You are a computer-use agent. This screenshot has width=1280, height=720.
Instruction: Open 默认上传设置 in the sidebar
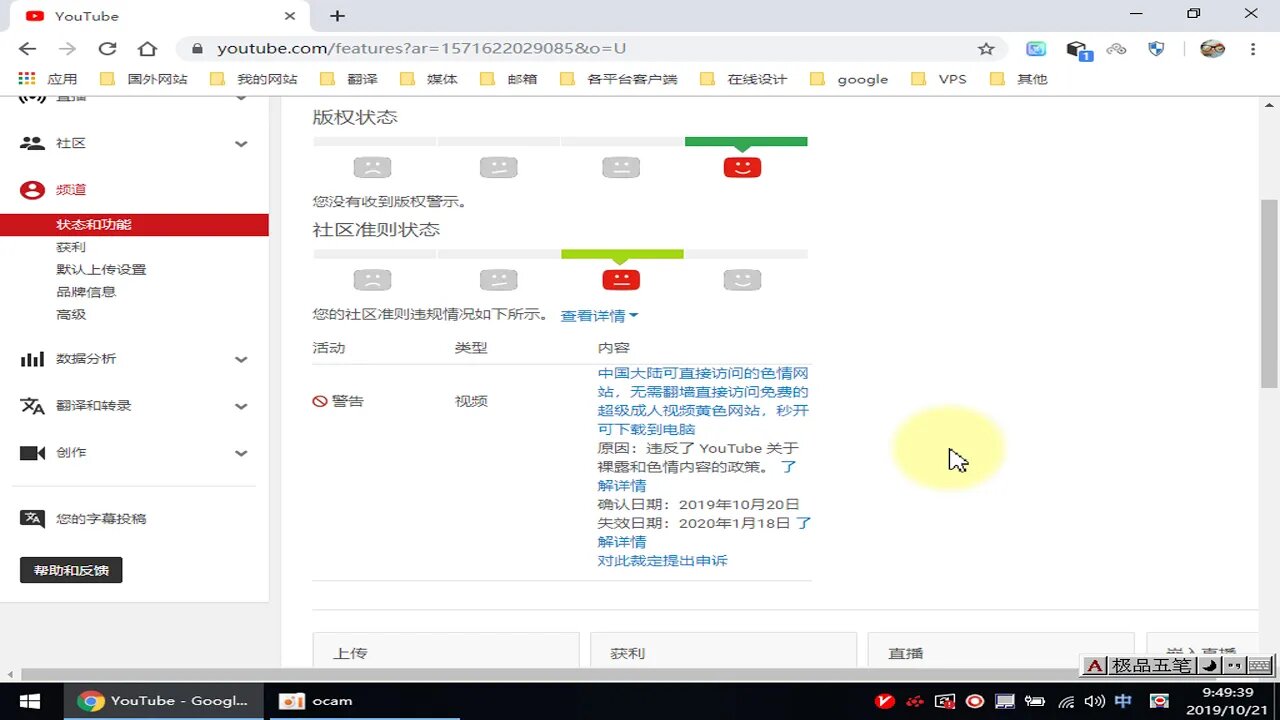point(101,270)
